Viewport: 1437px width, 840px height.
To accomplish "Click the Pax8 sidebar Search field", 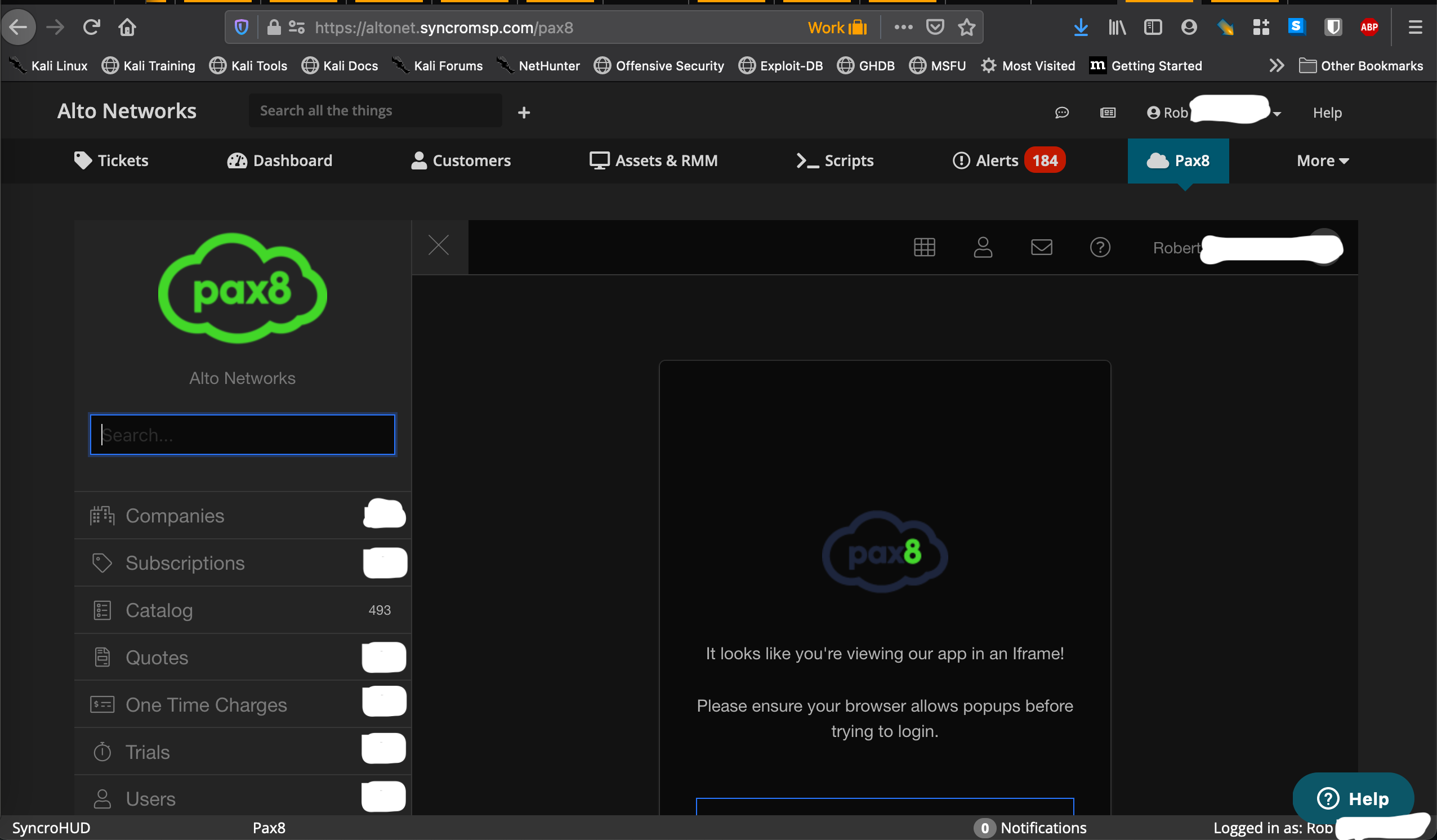I will pyautogui.click(x=242, y=435).
